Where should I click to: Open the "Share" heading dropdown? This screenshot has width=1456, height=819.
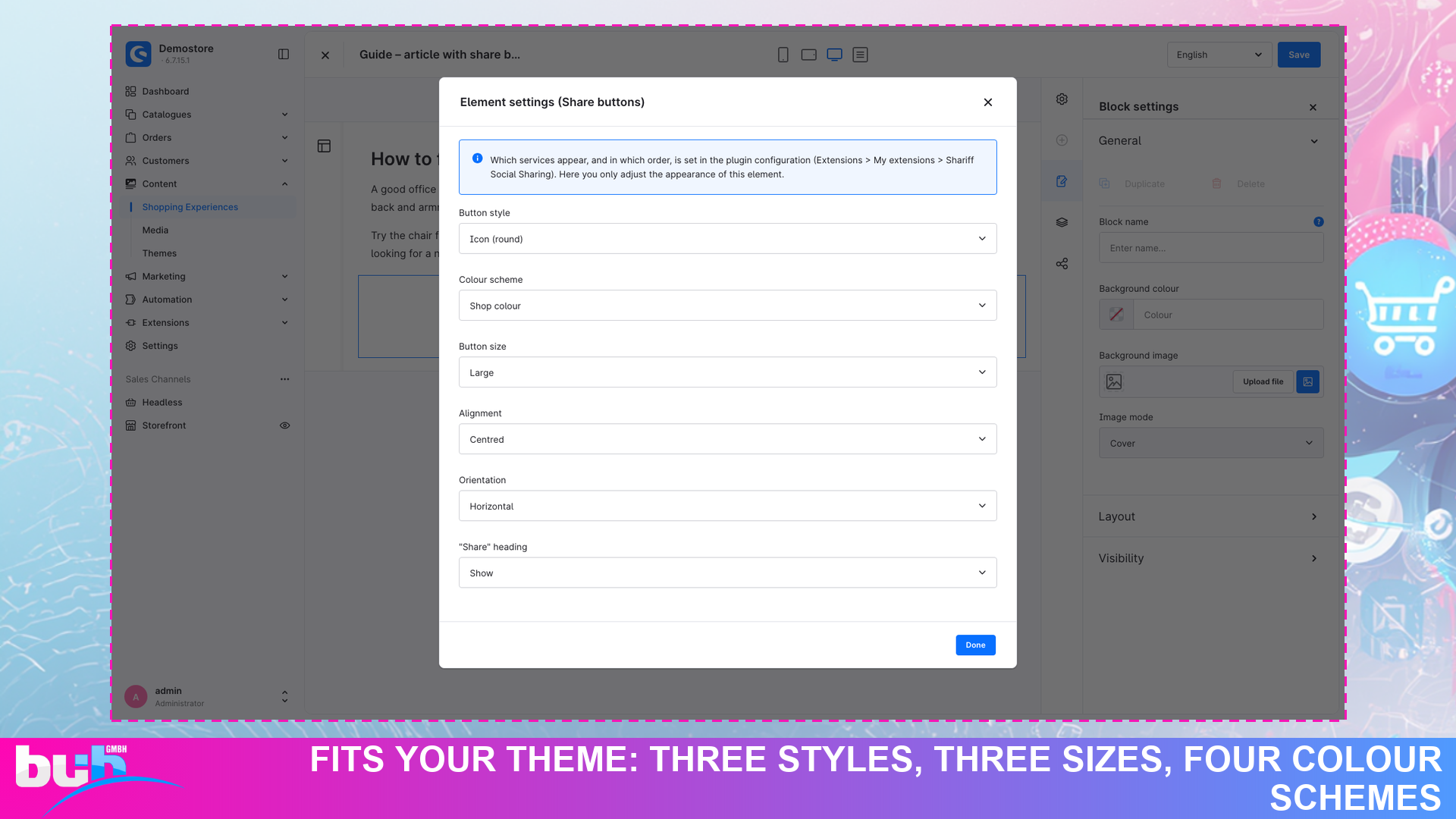pyautogui.click(x=727, y=573)
